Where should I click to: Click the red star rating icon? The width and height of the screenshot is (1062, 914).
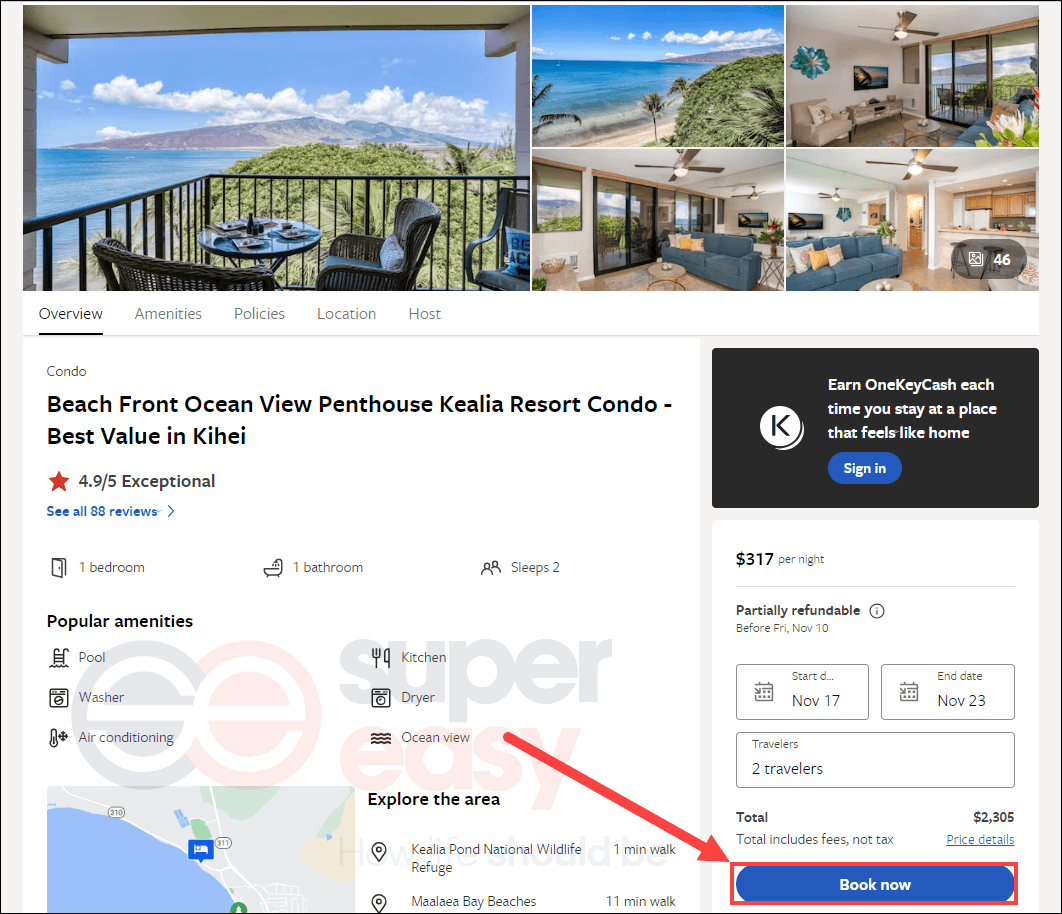[59, 481]
